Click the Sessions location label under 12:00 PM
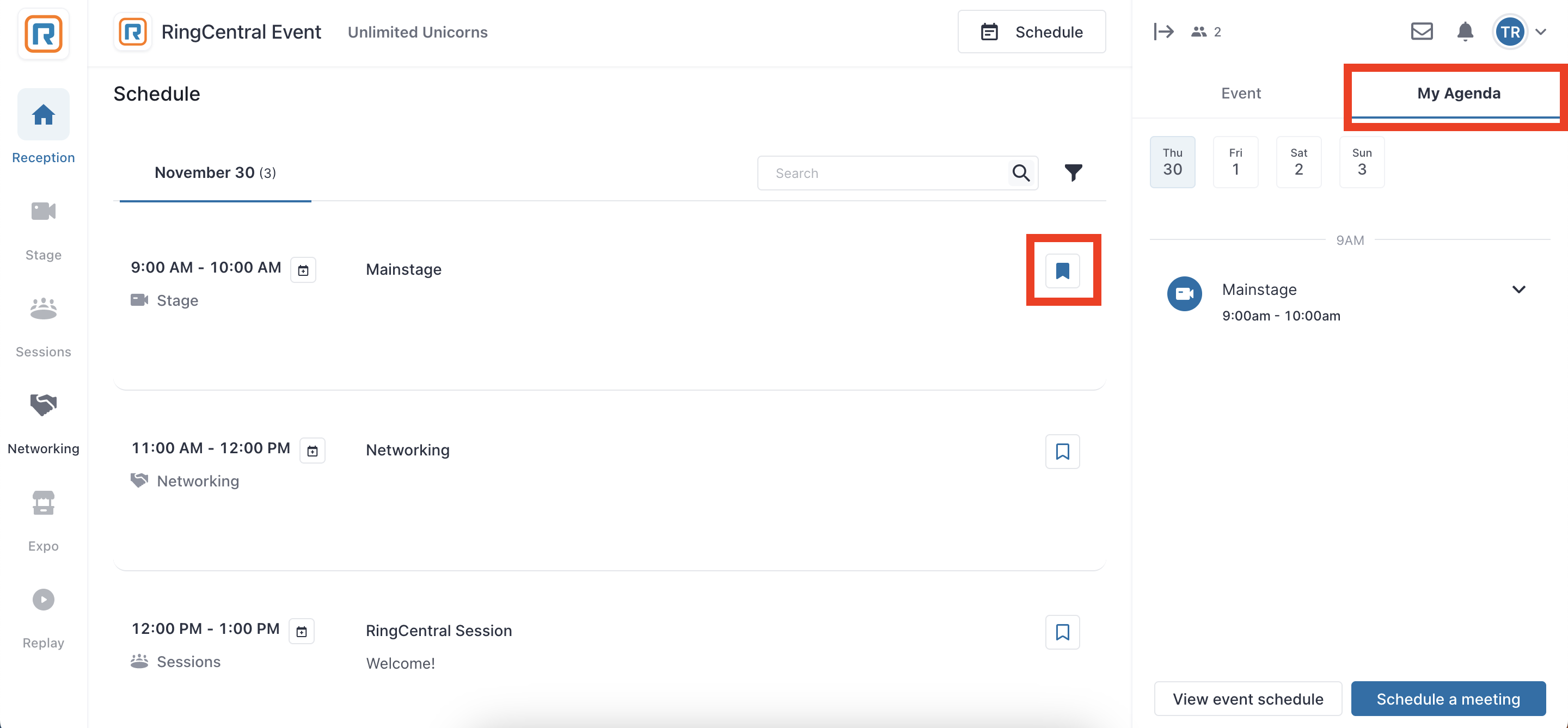This screenshot has width=1568, height=728. 189,662
